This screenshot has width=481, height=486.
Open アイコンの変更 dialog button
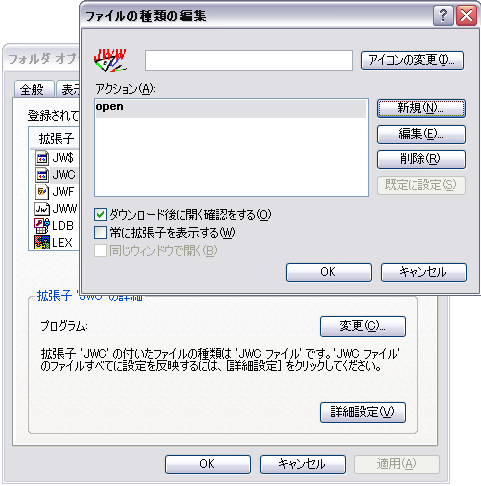pos(412,60)
